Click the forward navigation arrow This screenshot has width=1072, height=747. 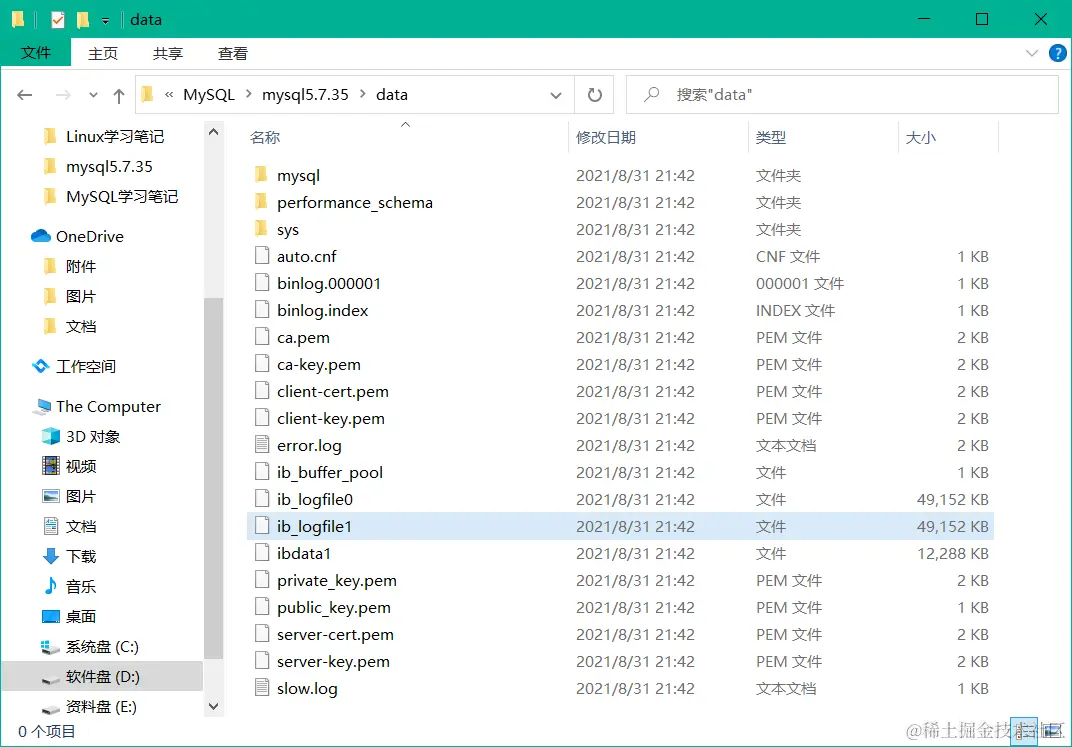pyautogui.click(x=63, y=95)
